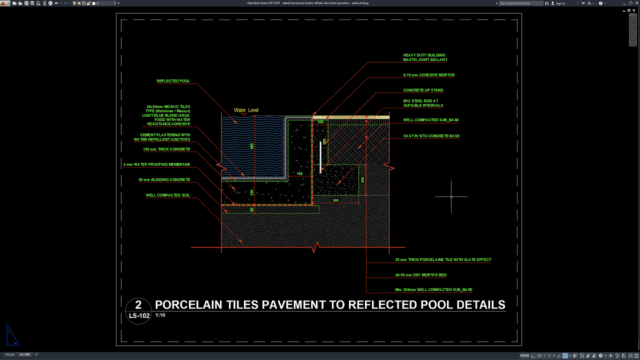This screenshot has height=360, width=640.
Task: Toggle Lineweight display in status bar
Action: [575, 356]
